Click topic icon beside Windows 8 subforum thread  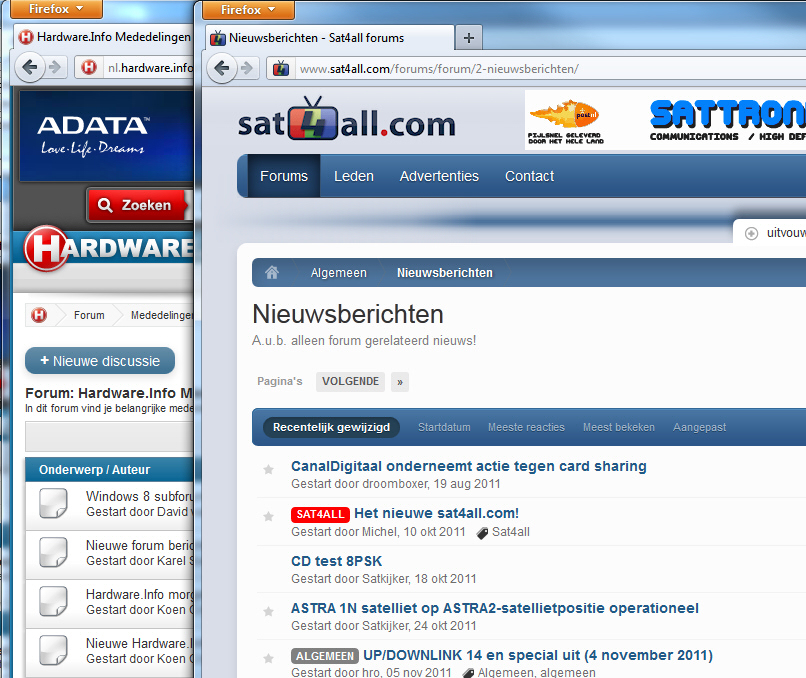(53, 503)
